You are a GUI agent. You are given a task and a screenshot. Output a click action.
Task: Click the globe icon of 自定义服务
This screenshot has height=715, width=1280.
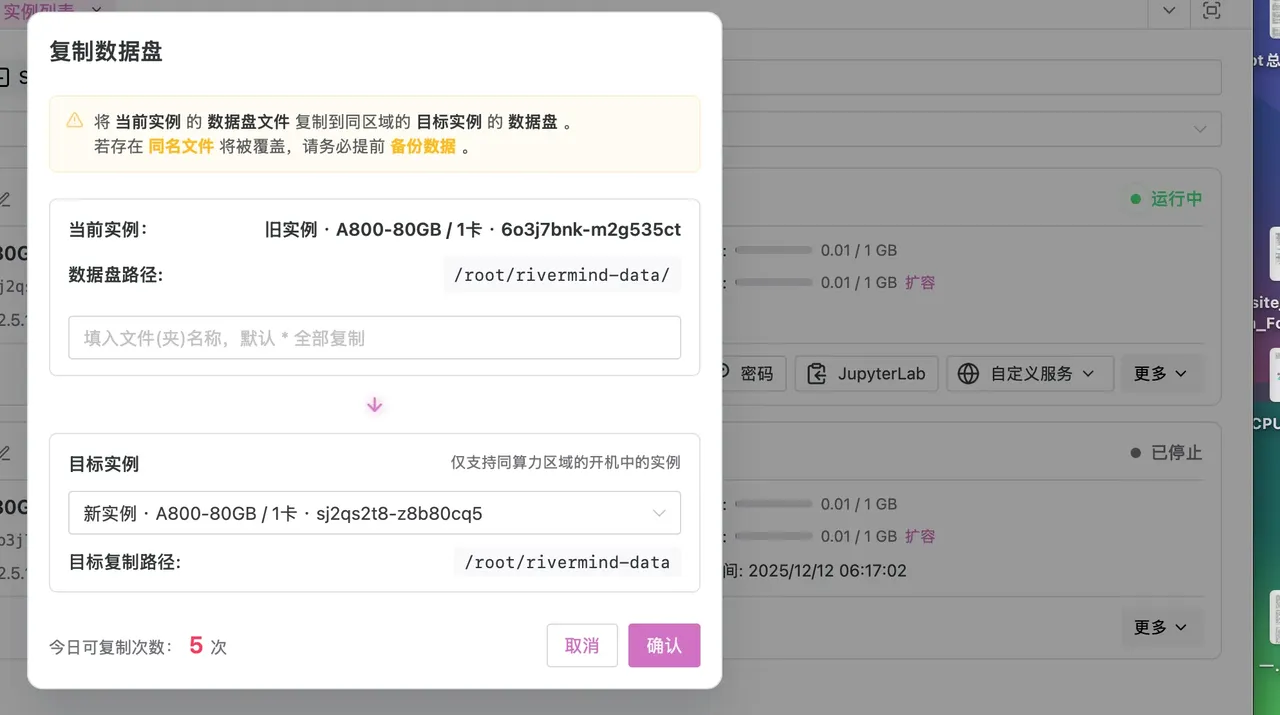pos(968,373)
